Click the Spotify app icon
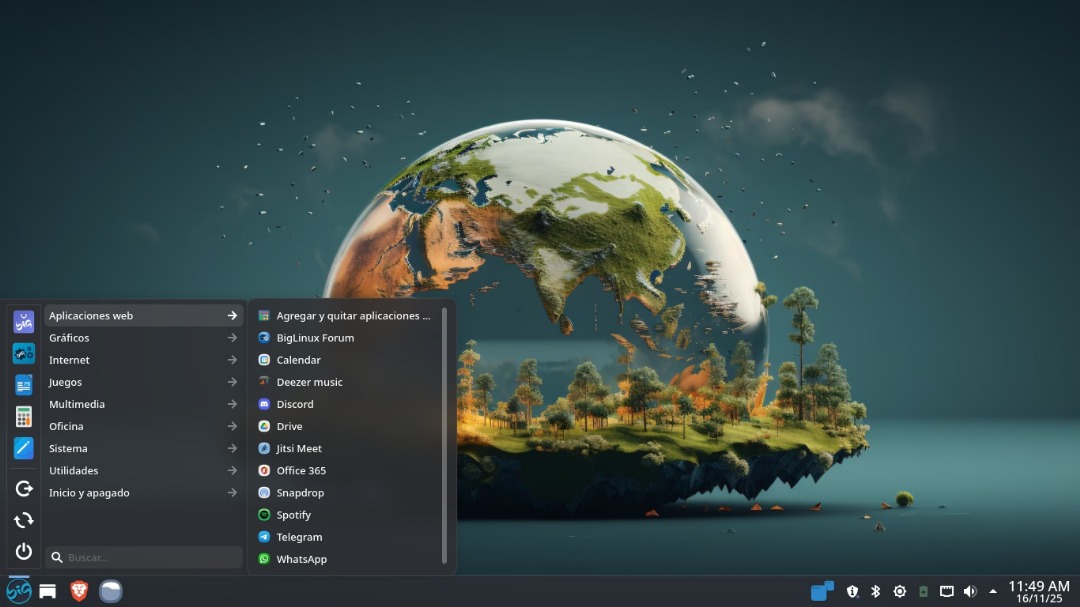This screenshot has height=607, width=1080. pos(264,515)
